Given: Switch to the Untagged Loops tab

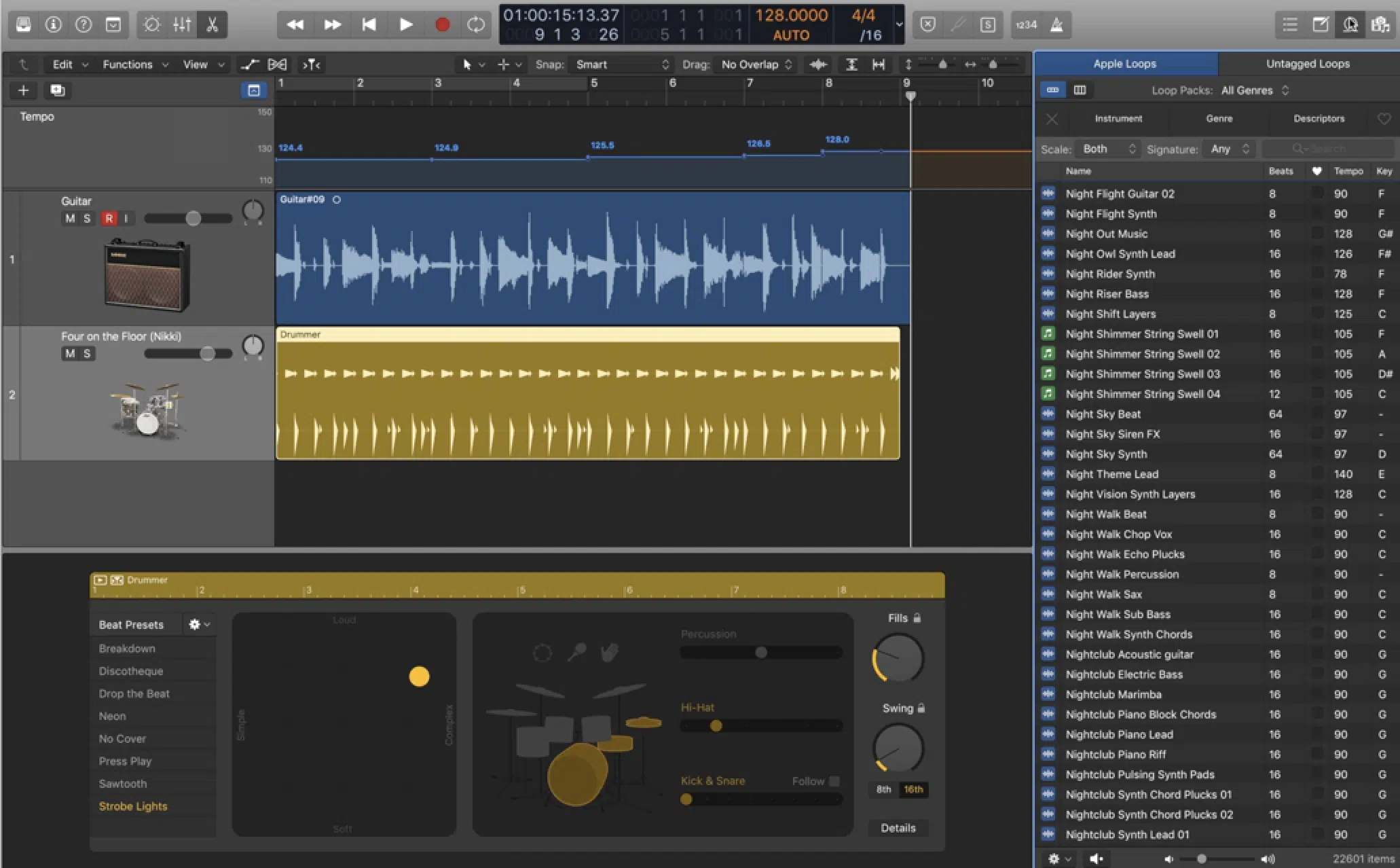Looking at the screenshot, I should (x=1307, y=64).
